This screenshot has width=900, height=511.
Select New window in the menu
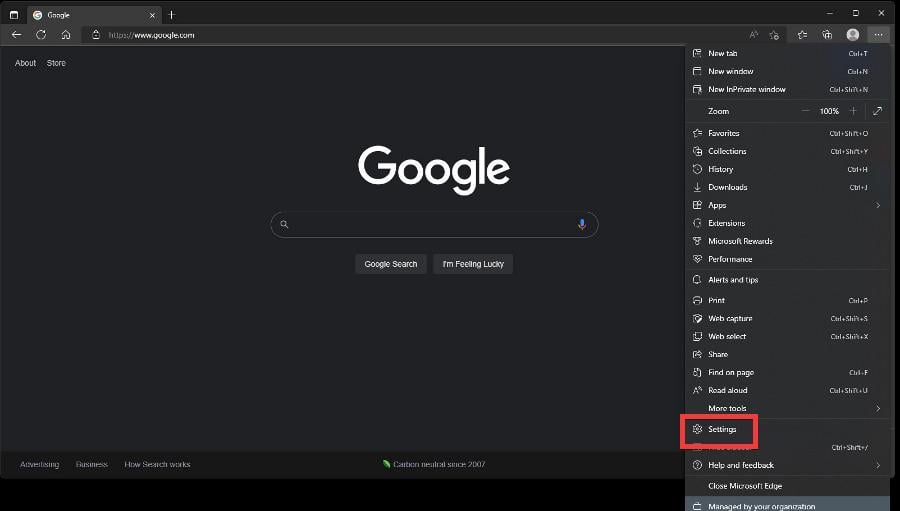(787, 71)
